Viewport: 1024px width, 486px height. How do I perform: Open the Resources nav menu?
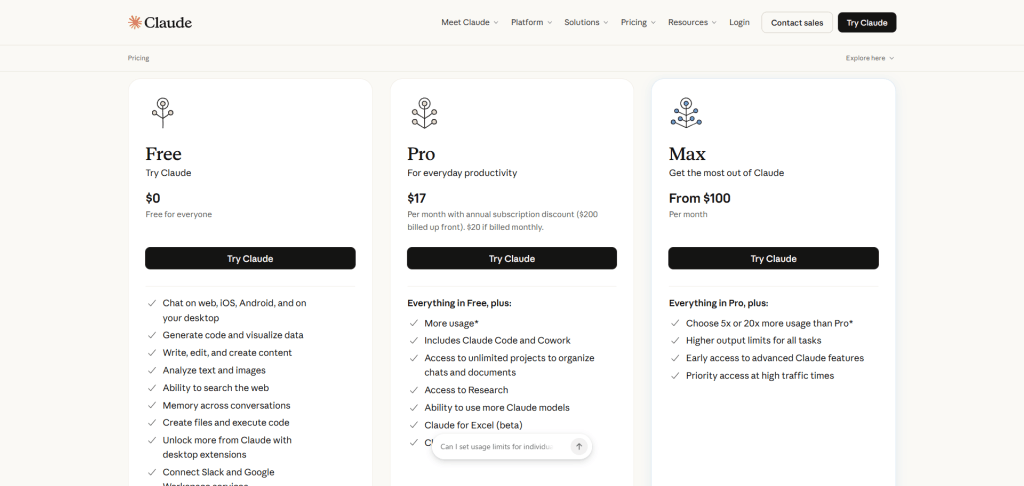(692, 22)
